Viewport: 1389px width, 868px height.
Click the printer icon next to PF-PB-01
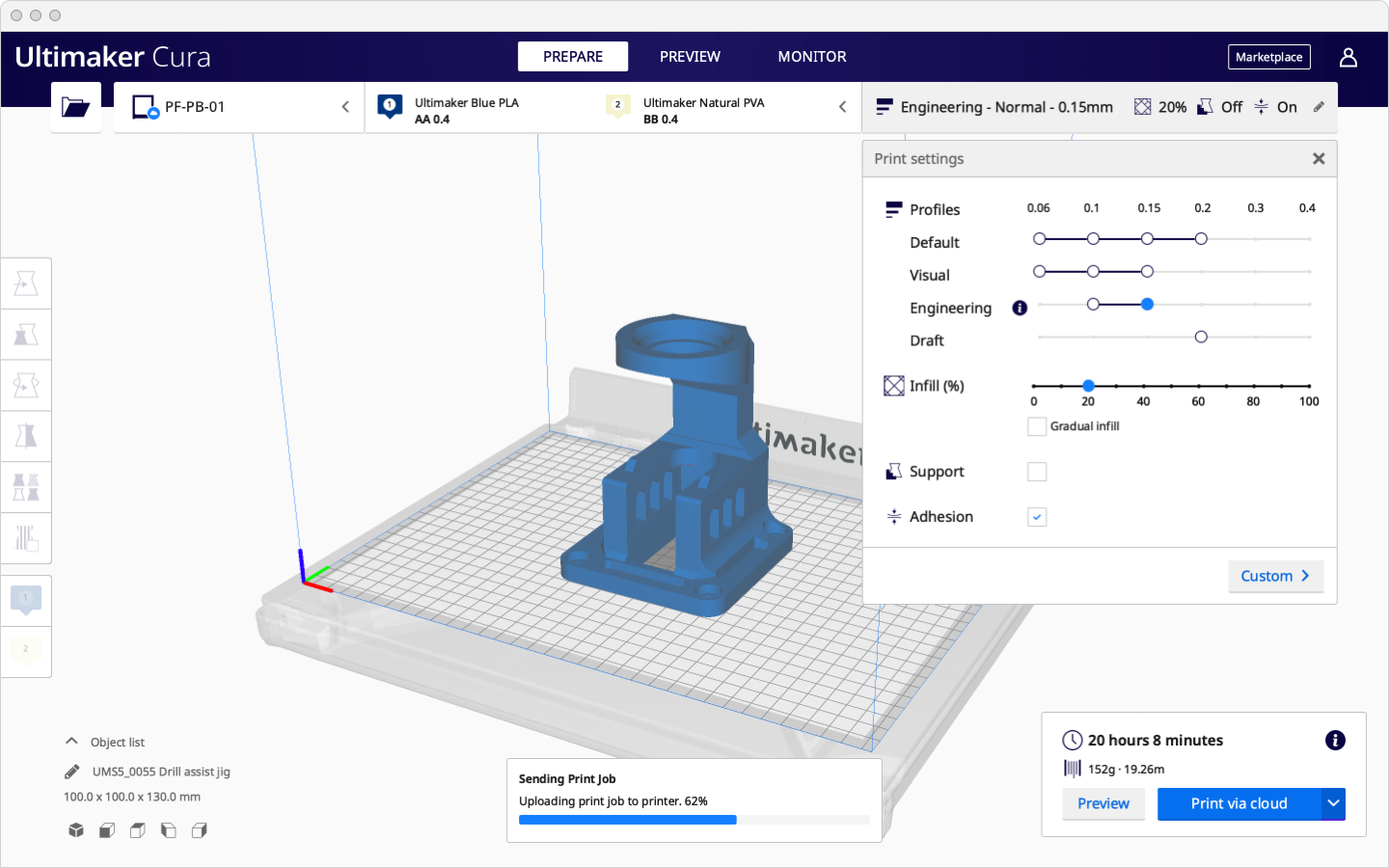tap(145, 107)
